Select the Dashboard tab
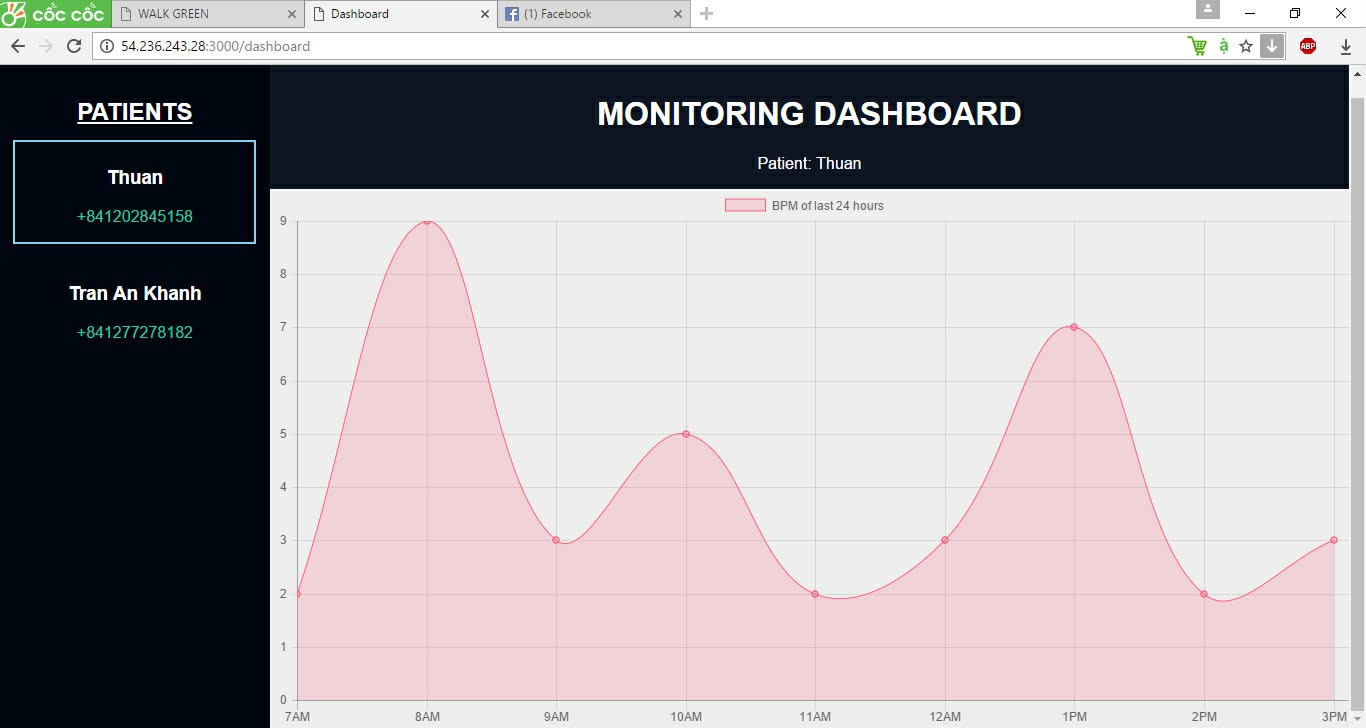The image size is (1366, 728). [400, 14]
